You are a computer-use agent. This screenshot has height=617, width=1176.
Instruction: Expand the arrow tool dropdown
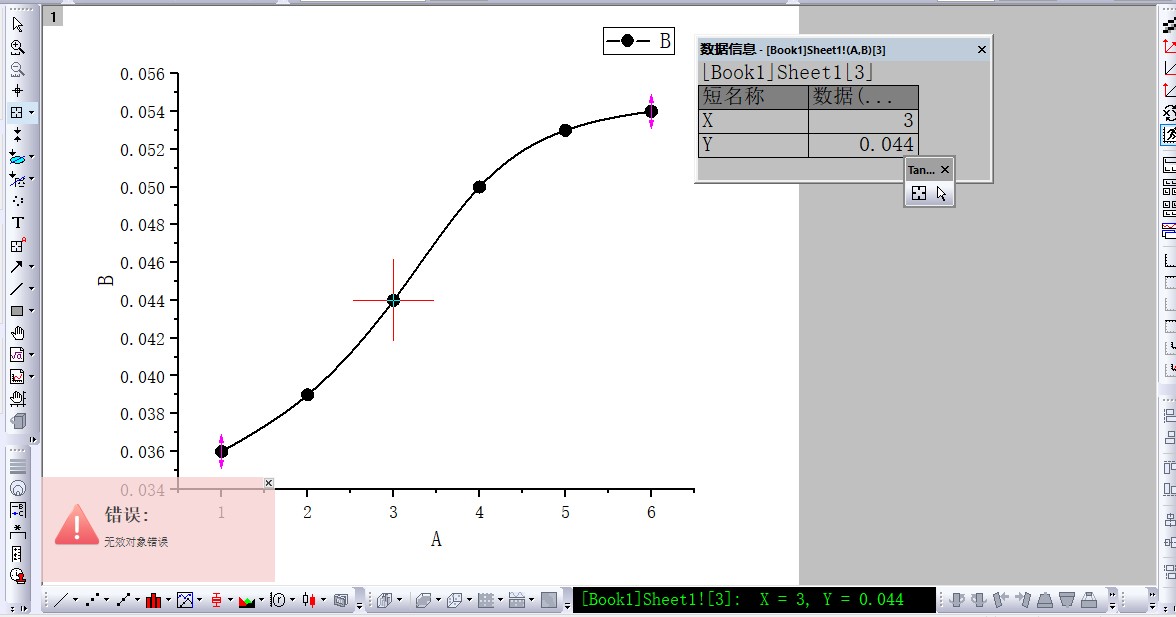[x=31, y=267]
